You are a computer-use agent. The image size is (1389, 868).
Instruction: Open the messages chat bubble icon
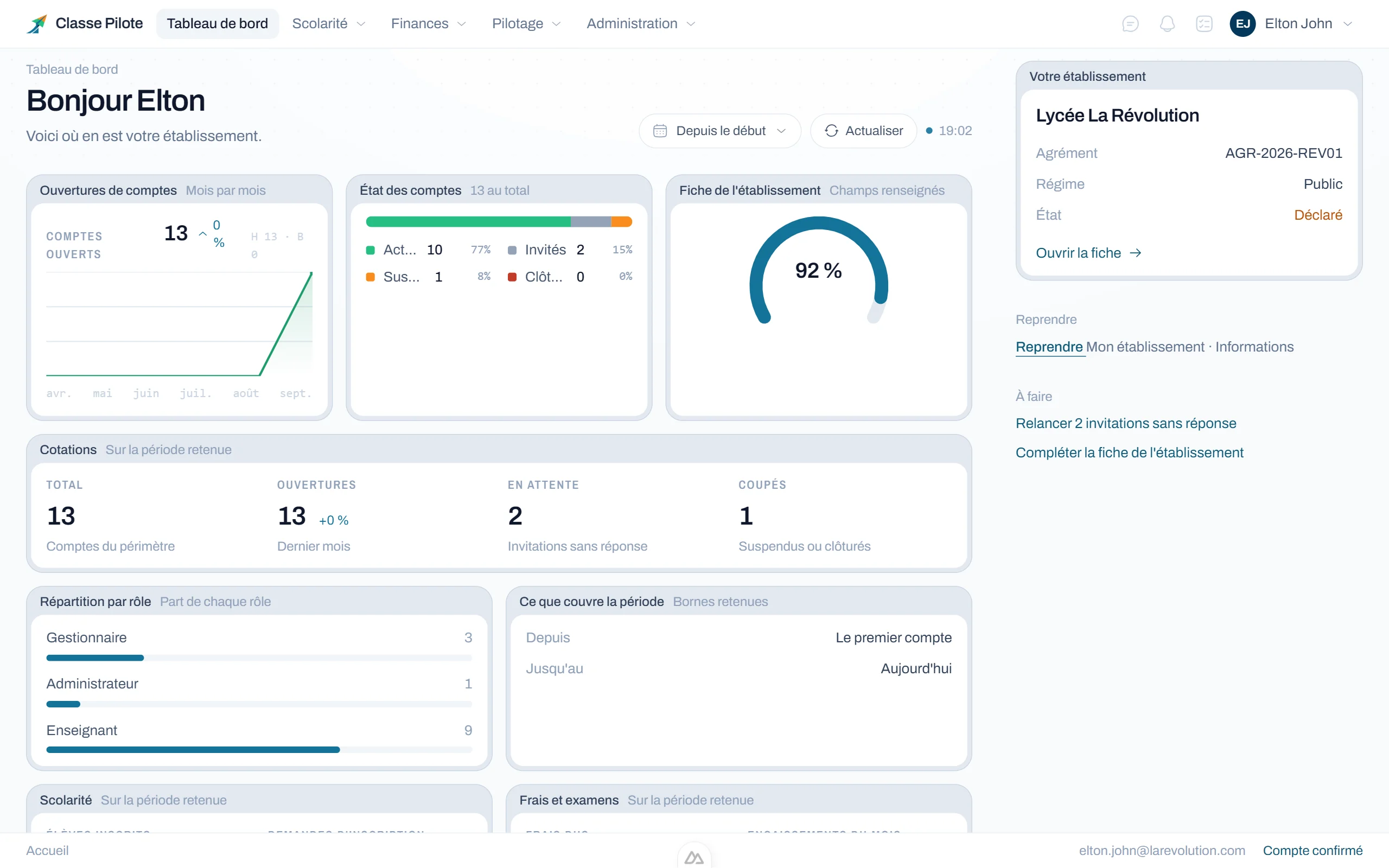(x=1130, y=23)
